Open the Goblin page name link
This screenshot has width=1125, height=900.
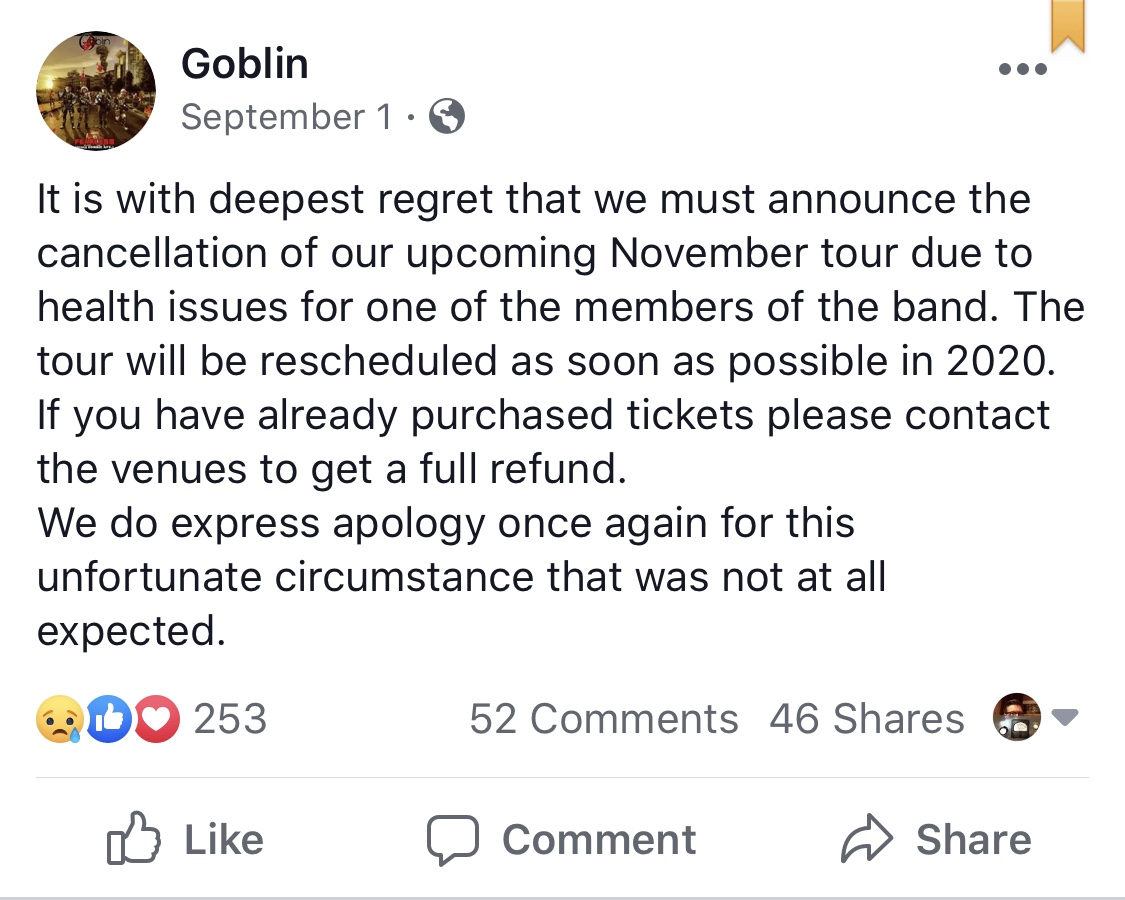point(245,65)
